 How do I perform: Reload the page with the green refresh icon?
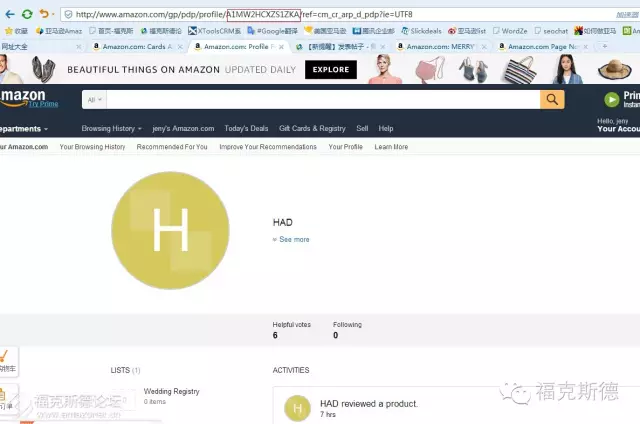point(27,14)
